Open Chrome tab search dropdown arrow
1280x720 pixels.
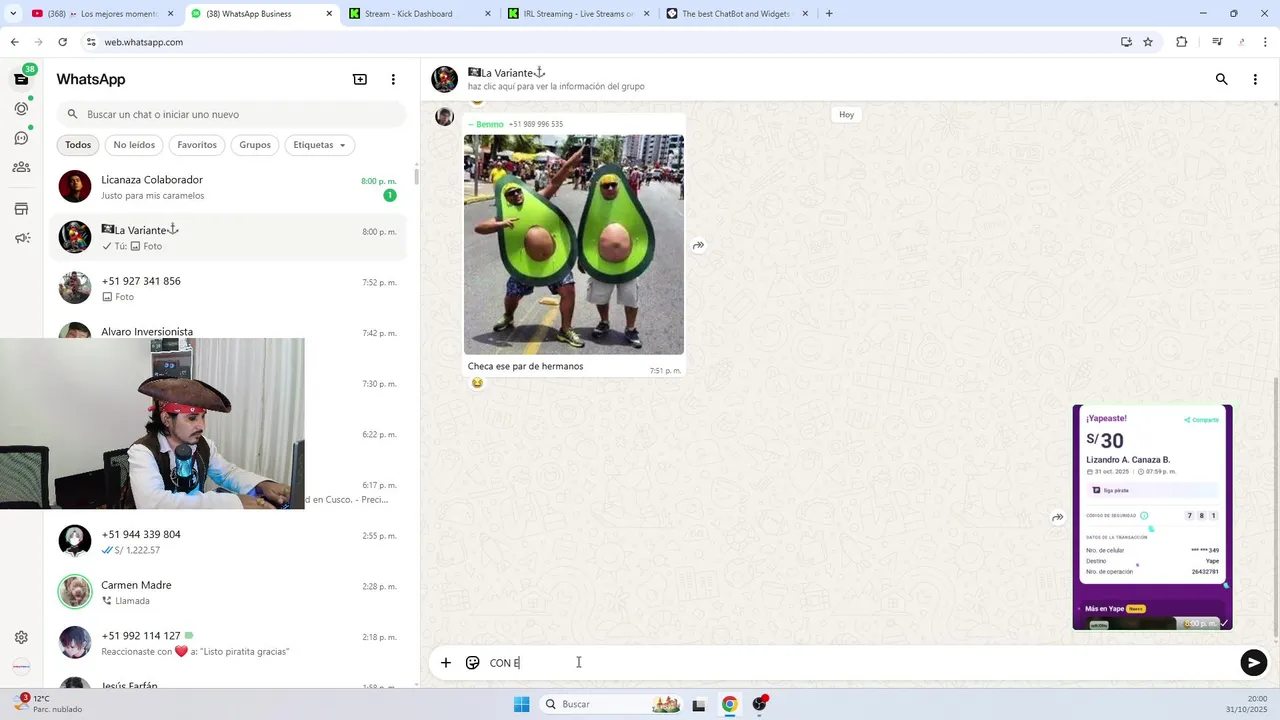[13, 14]
